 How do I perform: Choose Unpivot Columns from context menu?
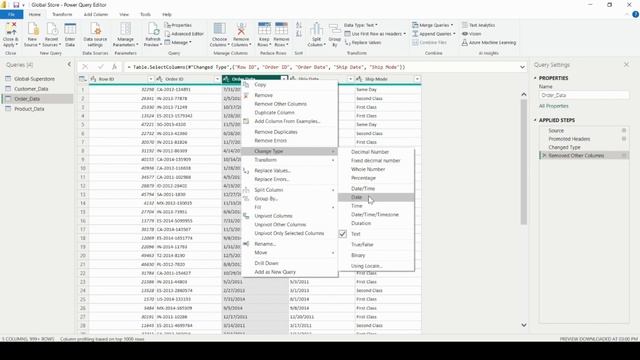point(273,216)
